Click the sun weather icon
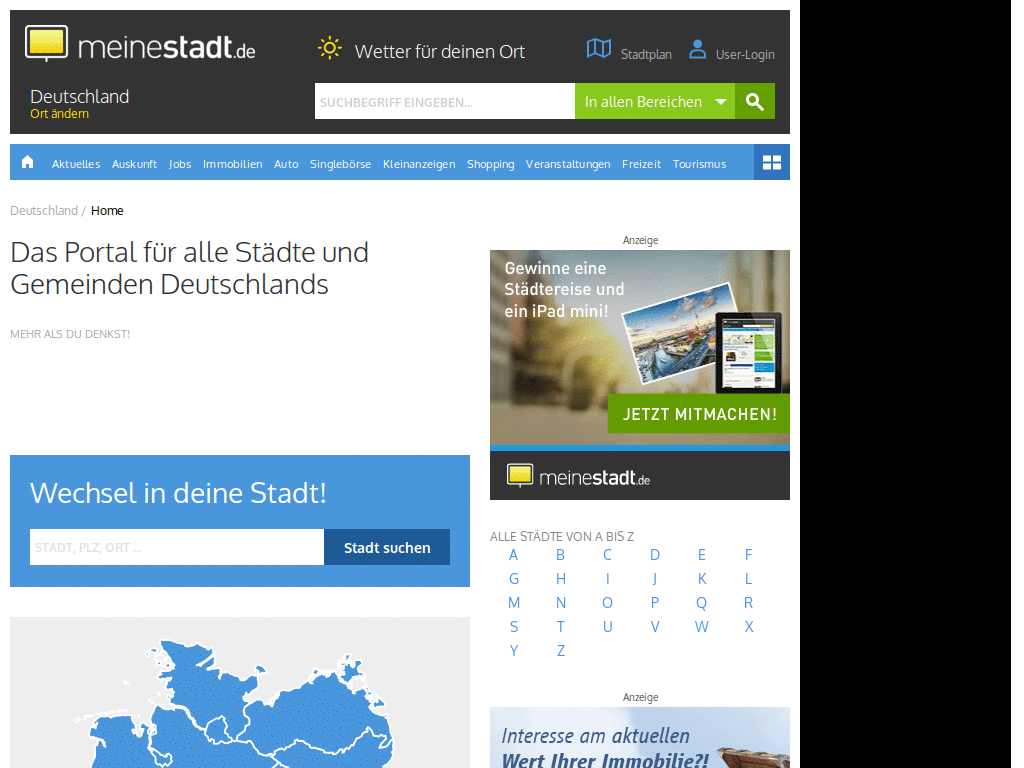Viewport: 1024px width, 768px height. click(x=330, y=48)
